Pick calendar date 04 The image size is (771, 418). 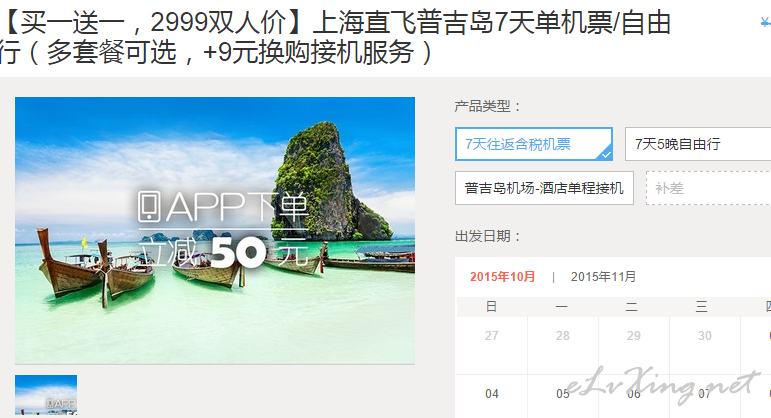492,394
